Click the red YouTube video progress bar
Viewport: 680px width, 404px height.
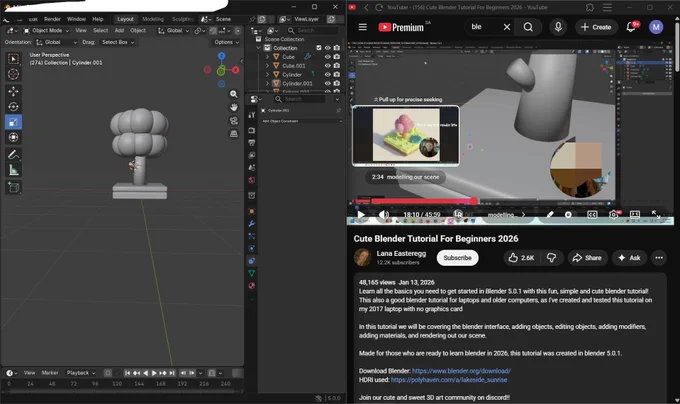(x=415, y=201)
